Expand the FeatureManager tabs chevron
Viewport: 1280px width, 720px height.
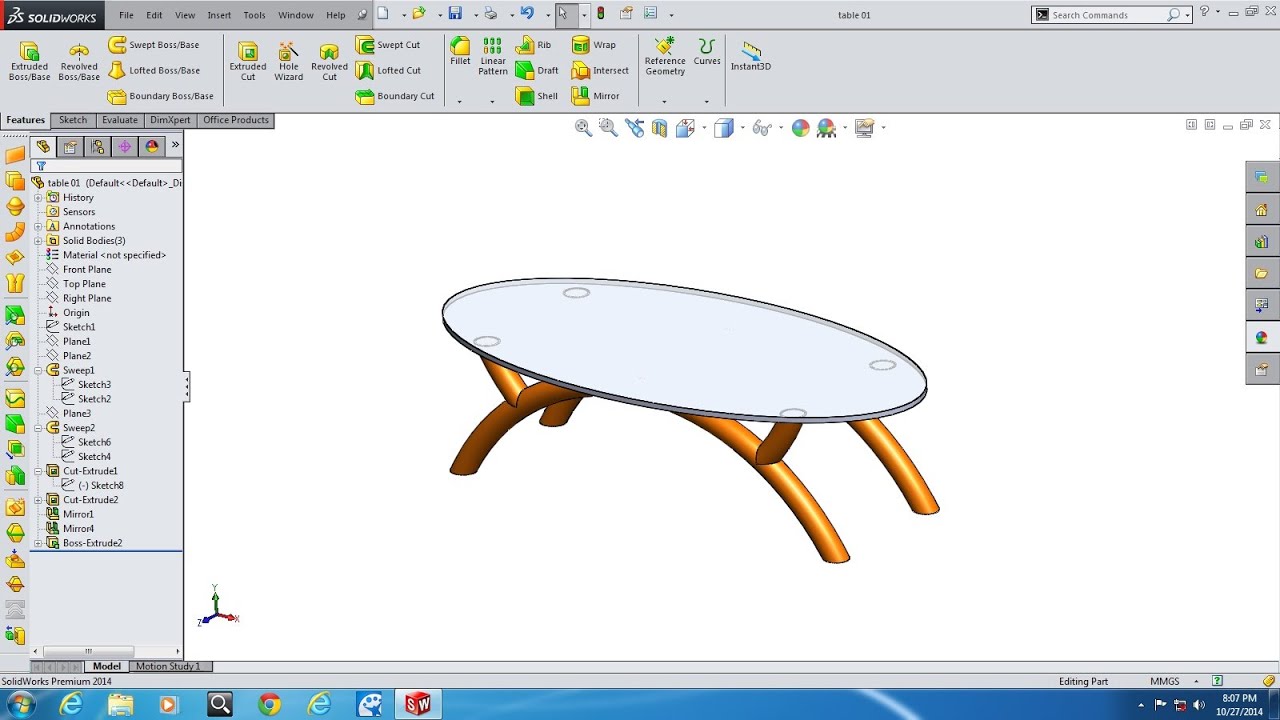coord(175,145)
